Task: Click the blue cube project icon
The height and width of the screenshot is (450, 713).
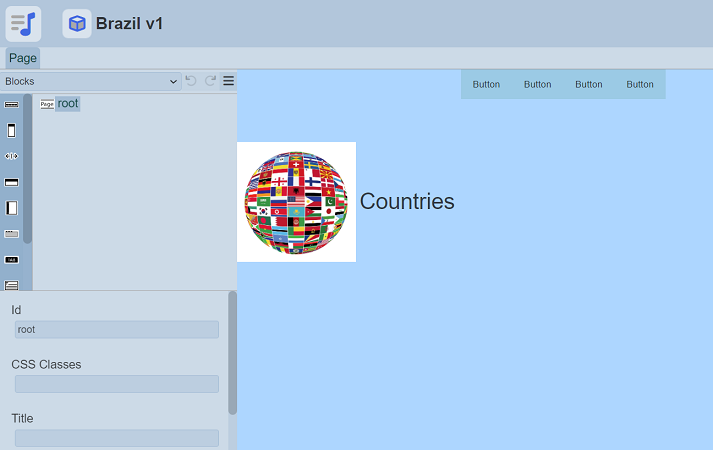Action: [77, 23]
